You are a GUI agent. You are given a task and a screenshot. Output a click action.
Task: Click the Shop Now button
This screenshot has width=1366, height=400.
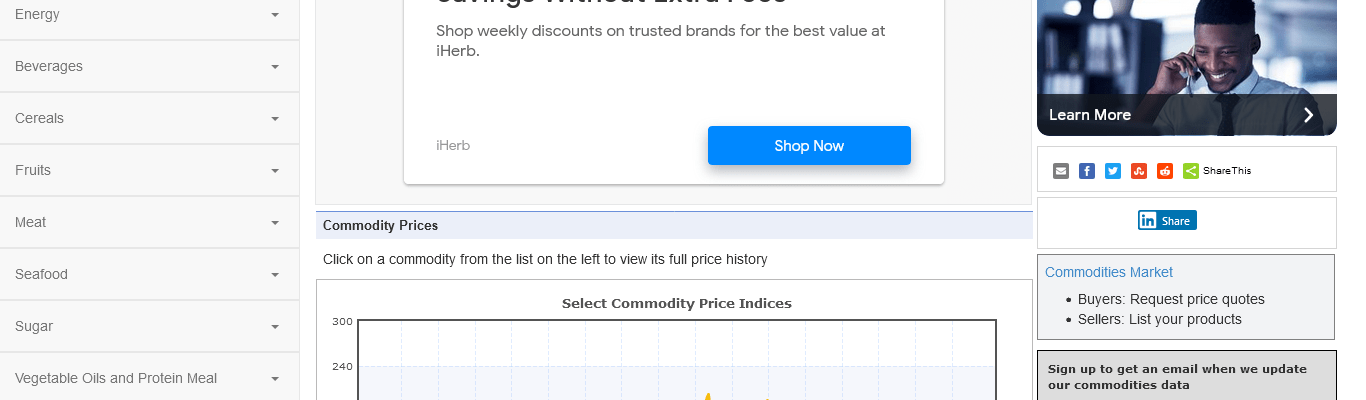click(x=809, y=146)
